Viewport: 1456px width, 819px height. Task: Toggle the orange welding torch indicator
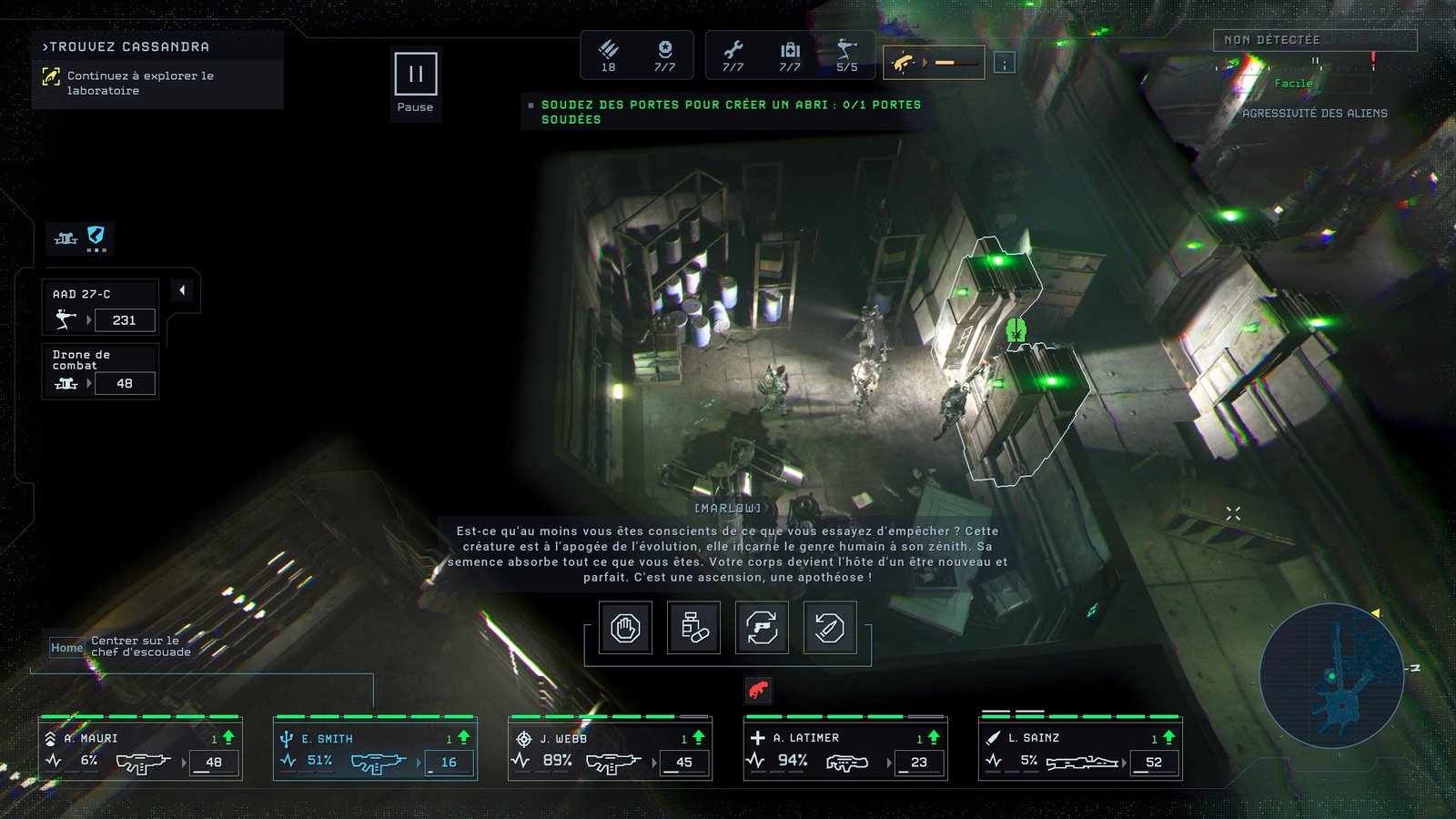(933, 63)
